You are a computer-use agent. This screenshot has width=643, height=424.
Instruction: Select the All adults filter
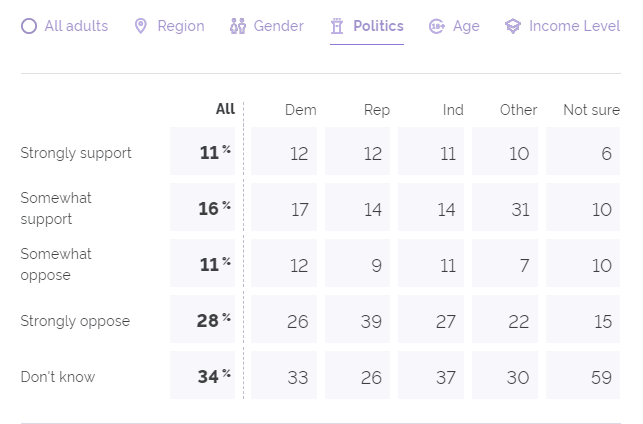pyautogui.click(x=76, y=26)
